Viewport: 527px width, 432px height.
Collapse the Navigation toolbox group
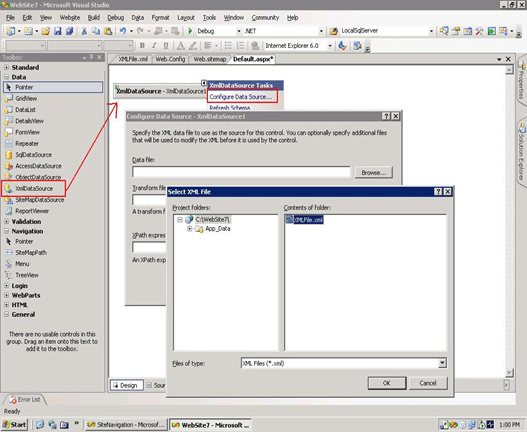(x=6, y=231)
